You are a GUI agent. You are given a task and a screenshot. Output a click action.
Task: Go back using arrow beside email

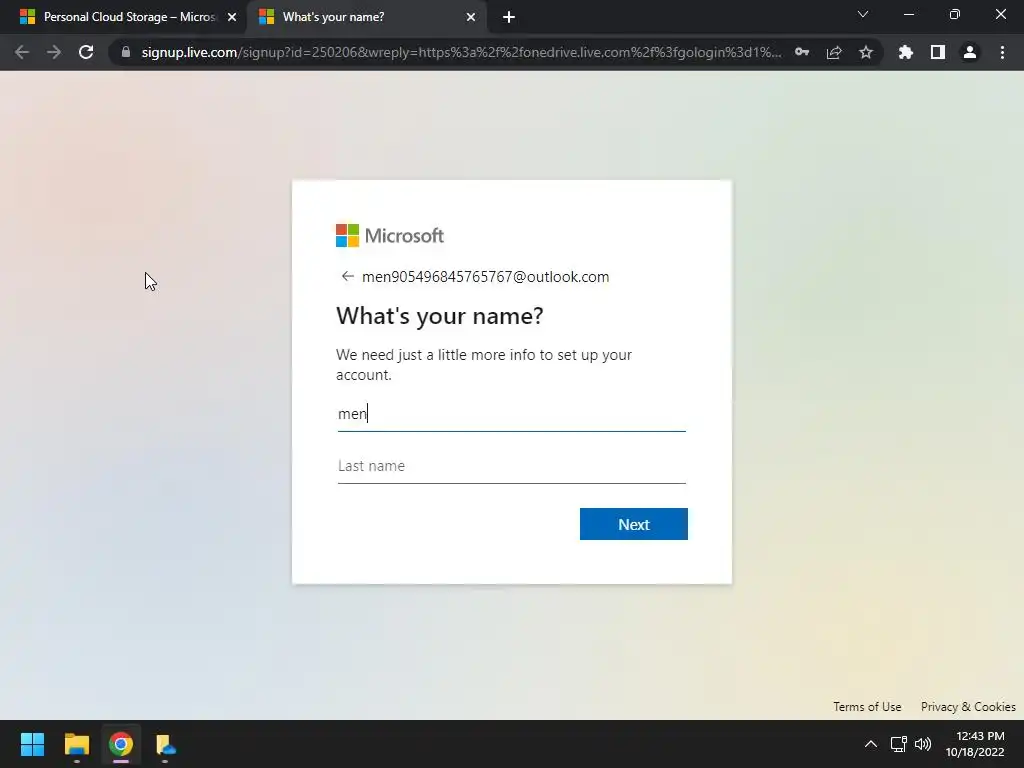[x=347, y=276]
